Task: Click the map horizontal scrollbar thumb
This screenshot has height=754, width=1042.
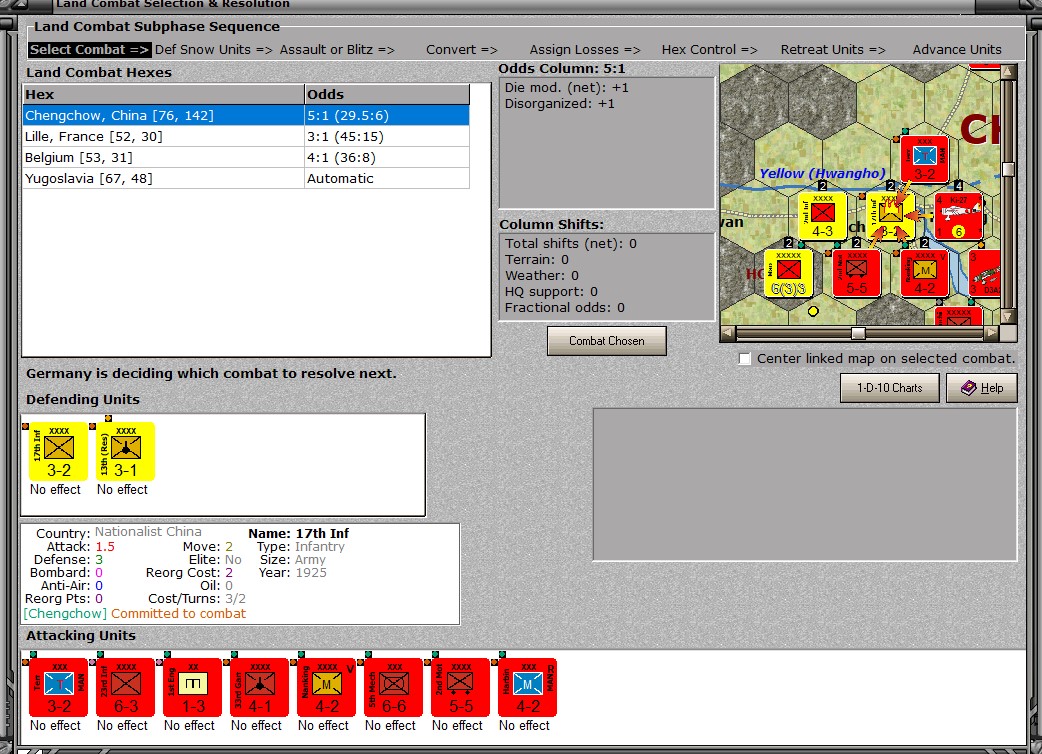Action: pyautogui.click(x=858, y=333)
